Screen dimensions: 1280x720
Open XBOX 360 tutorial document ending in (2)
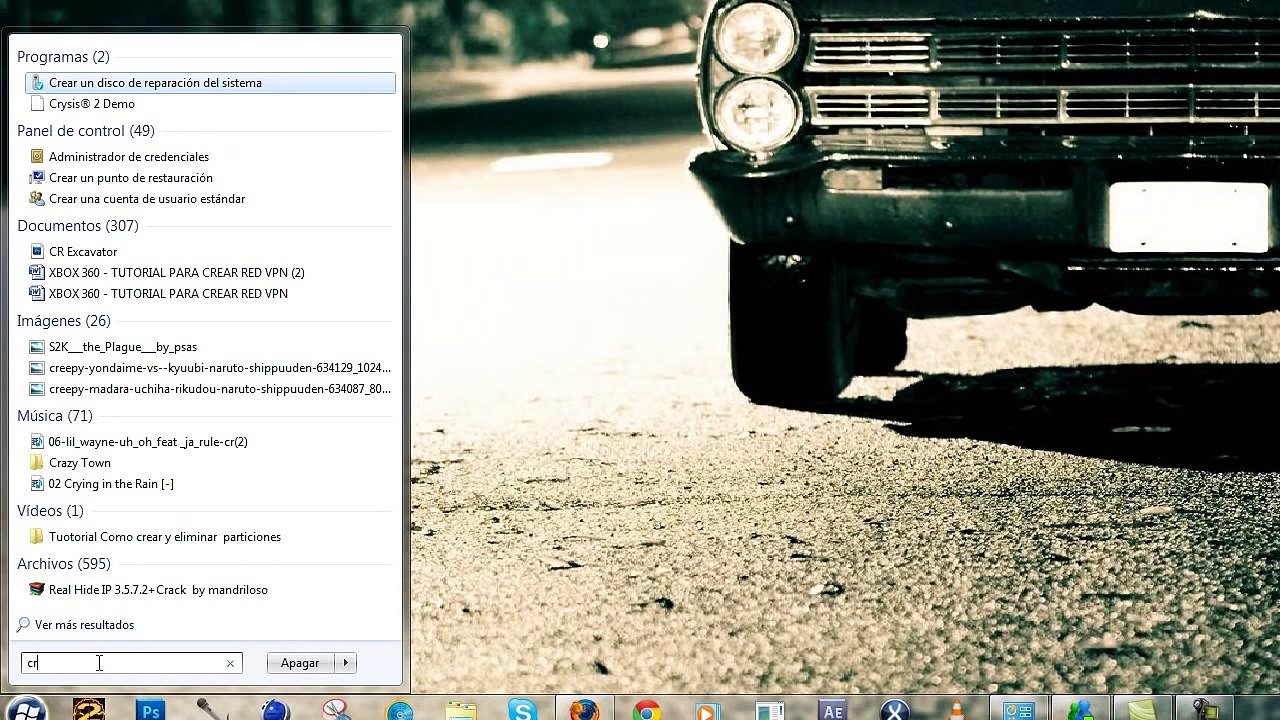coord(176,273)
